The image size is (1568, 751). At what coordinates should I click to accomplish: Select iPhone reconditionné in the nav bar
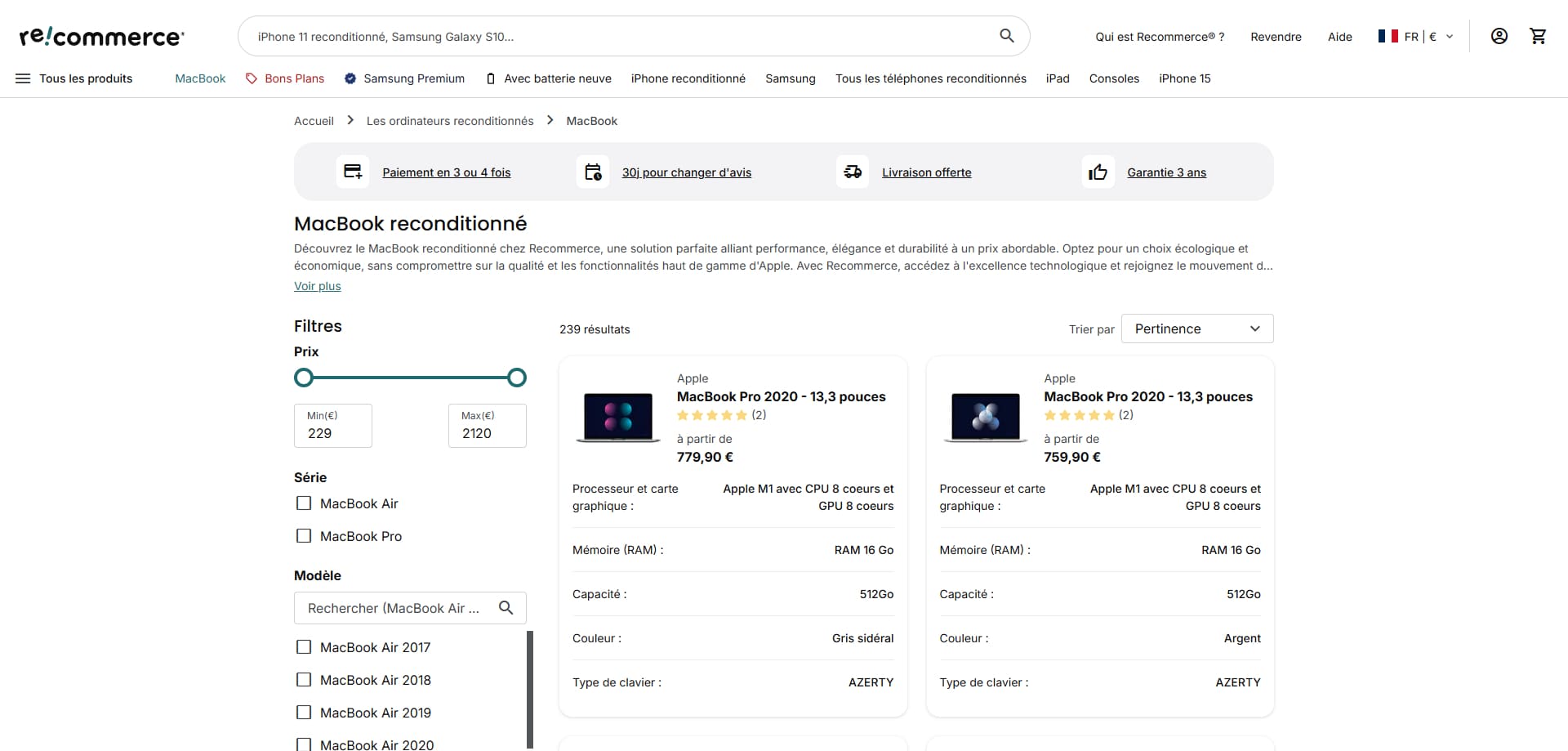point(688,78)
